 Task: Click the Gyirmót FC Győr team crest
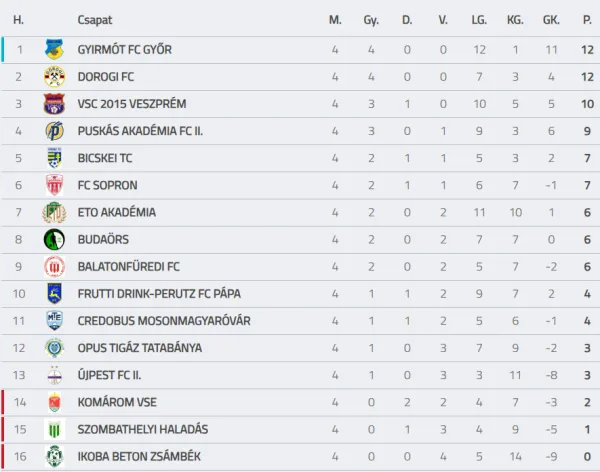point(53,49)
